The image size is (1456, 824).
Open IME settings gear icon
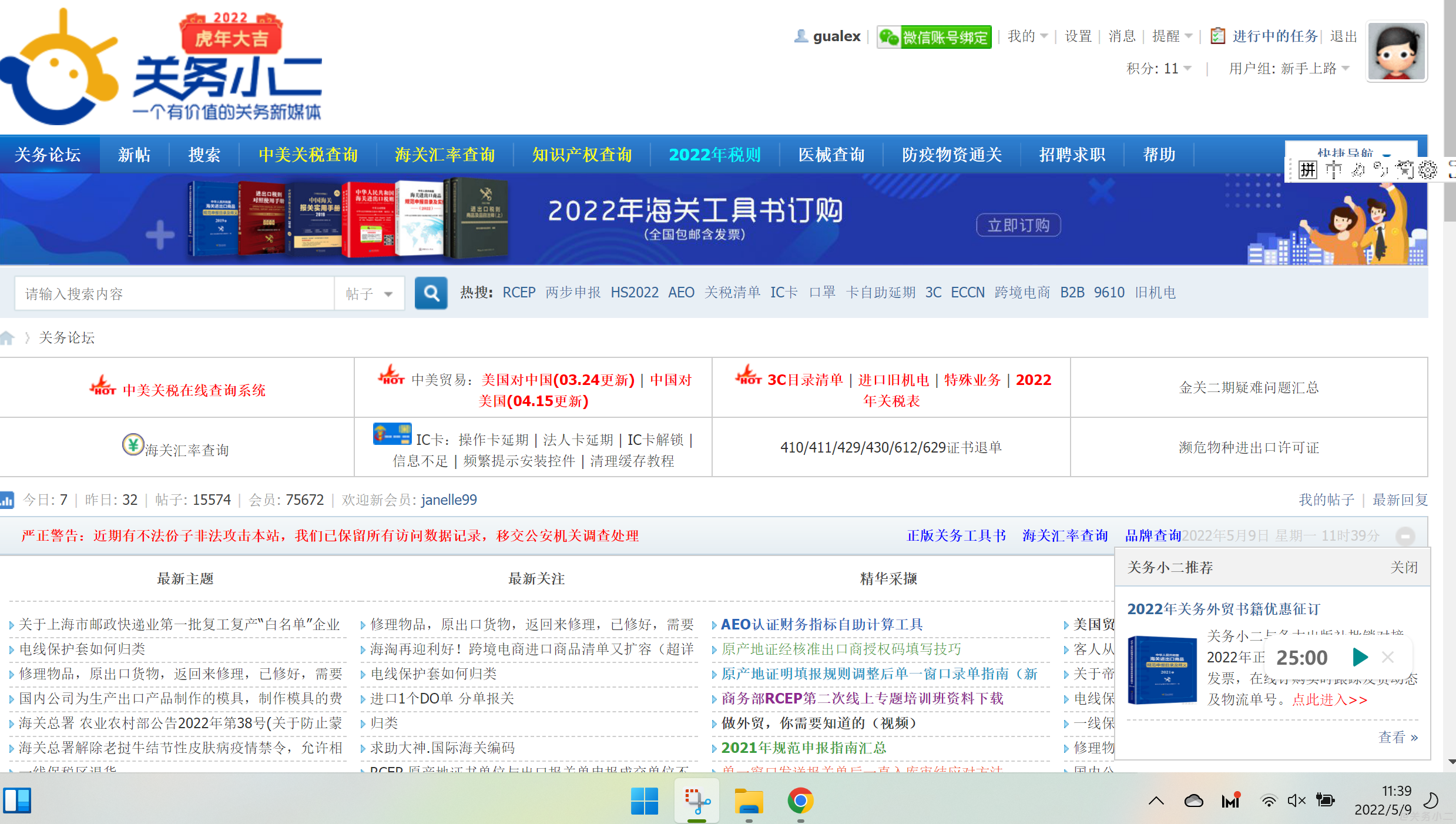(1428, 170)
